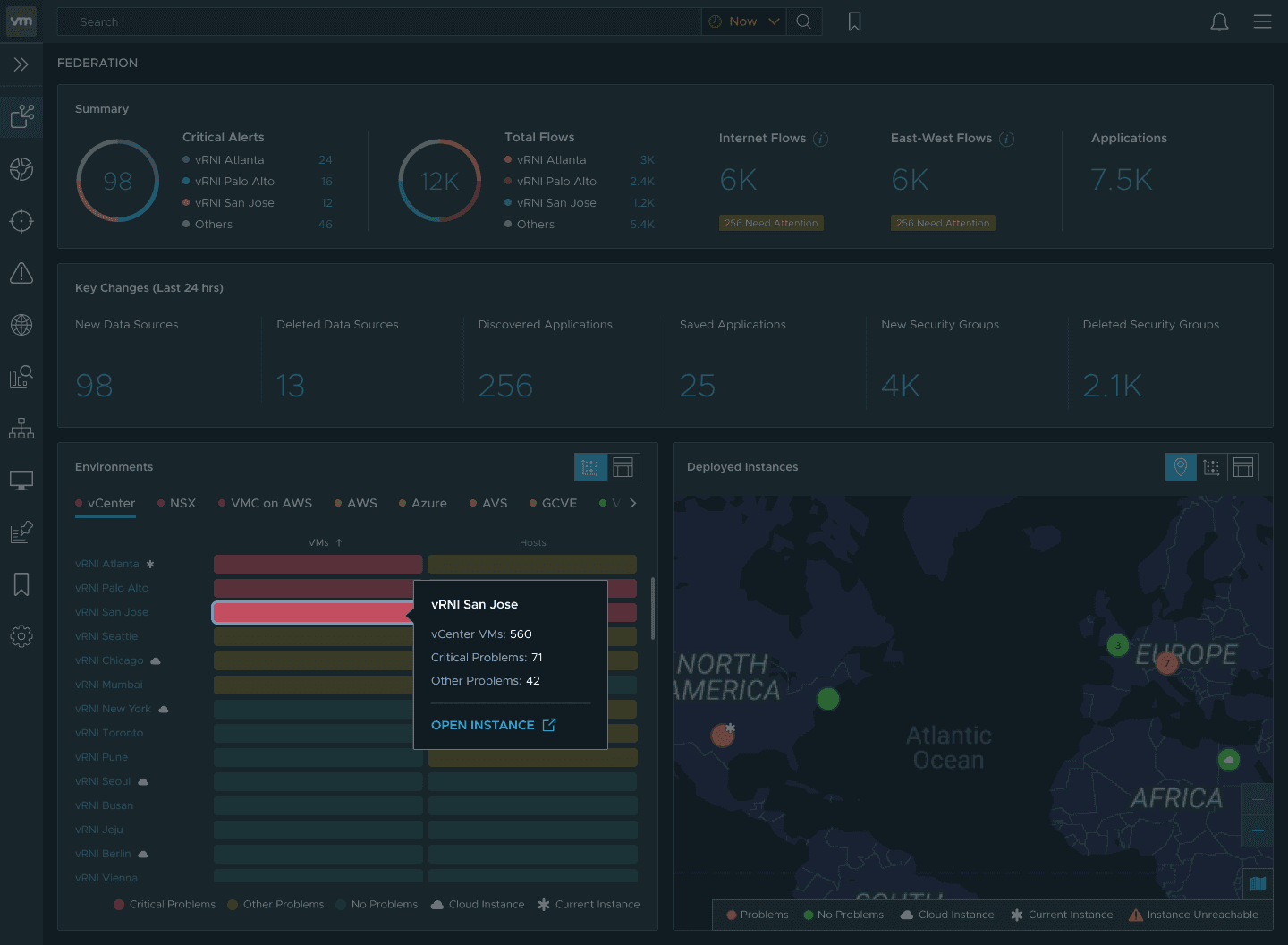Click vRNI Atlanta in the Environments list
The image size is (1288, 945).
pyautogui.click(x=107, y=565)
